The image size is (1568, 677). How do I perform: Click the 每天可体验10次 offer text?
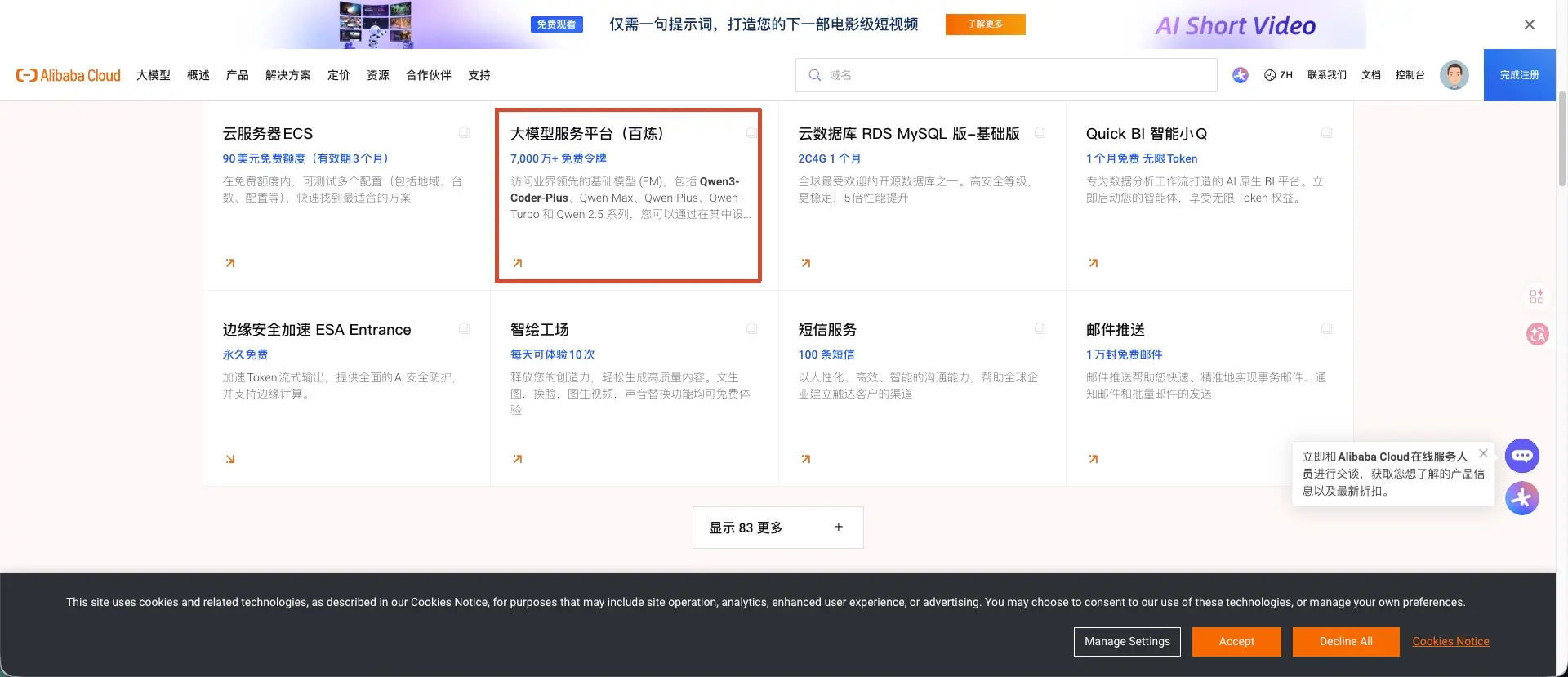[553, 354]
